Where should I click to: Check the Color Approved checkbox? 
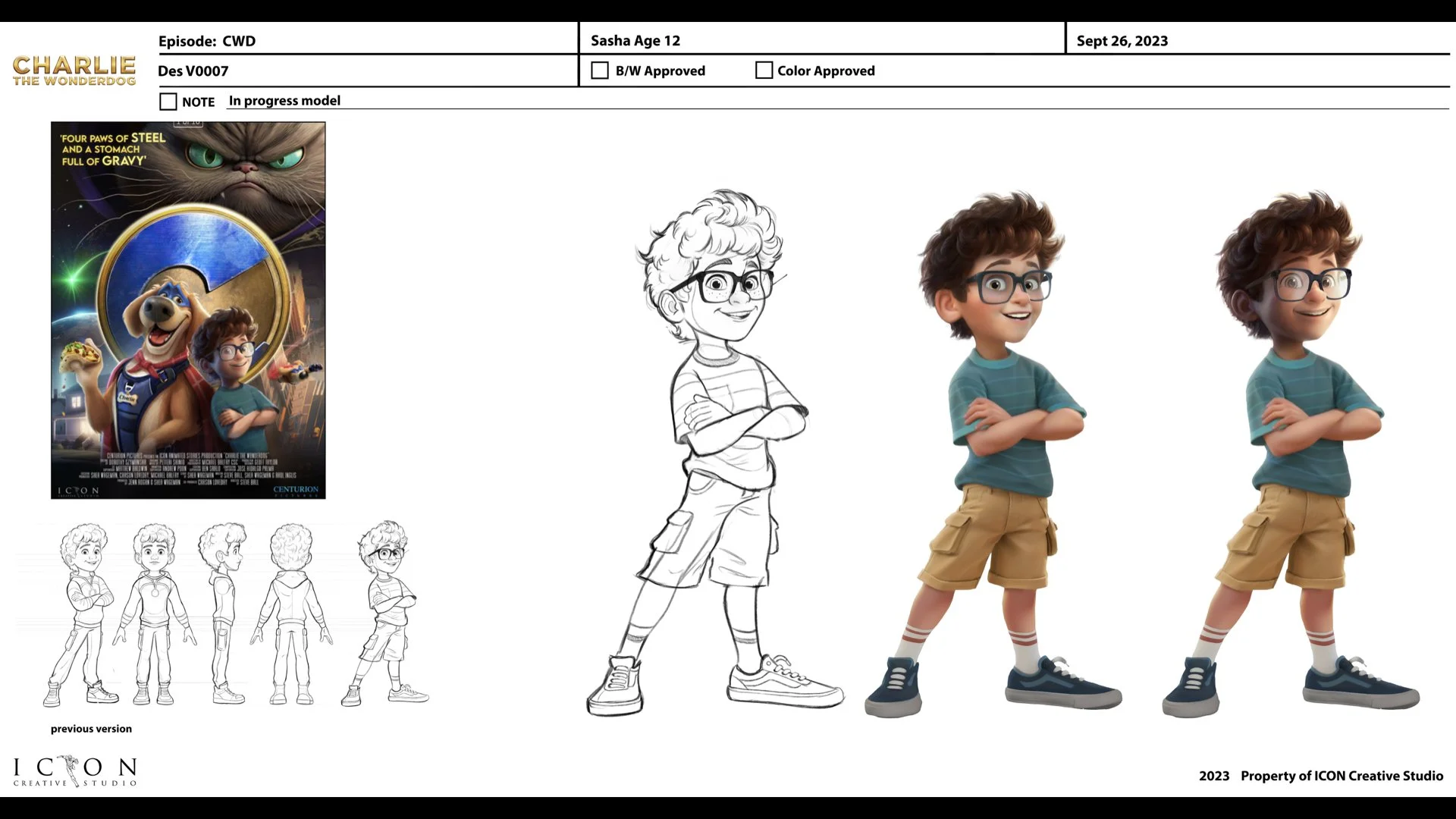click(764, 71)
